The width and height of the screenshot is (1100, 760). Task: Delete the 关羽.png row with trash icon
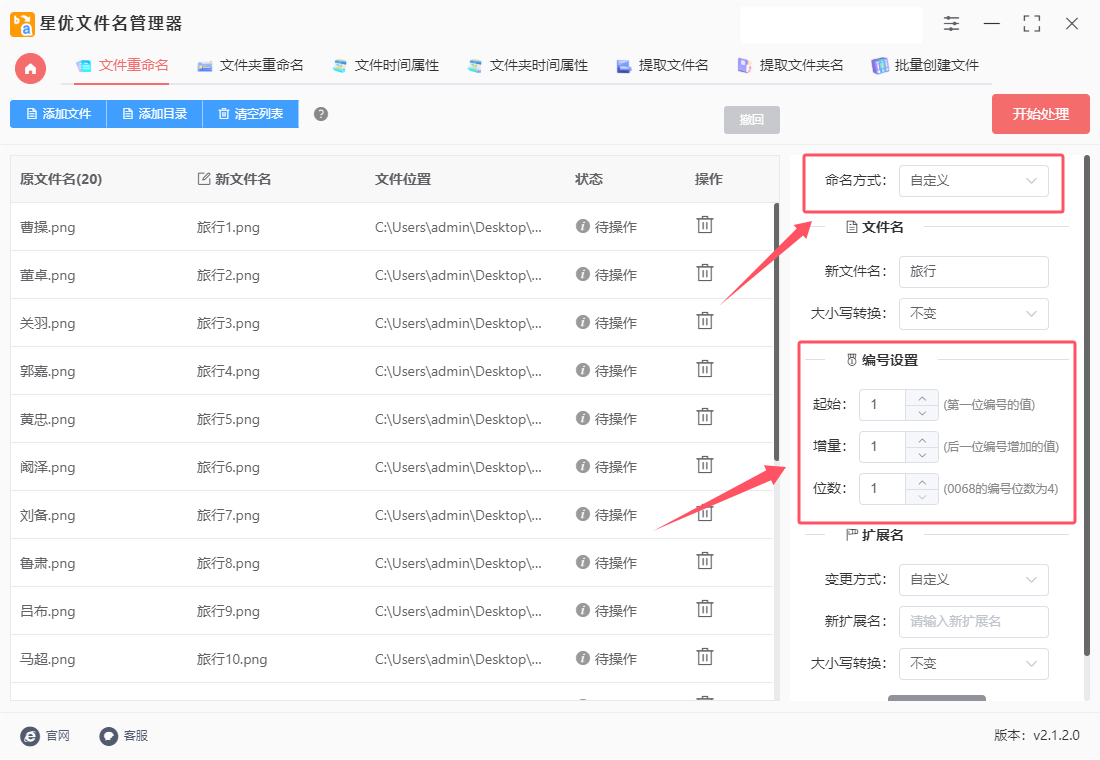pos(704,321)
